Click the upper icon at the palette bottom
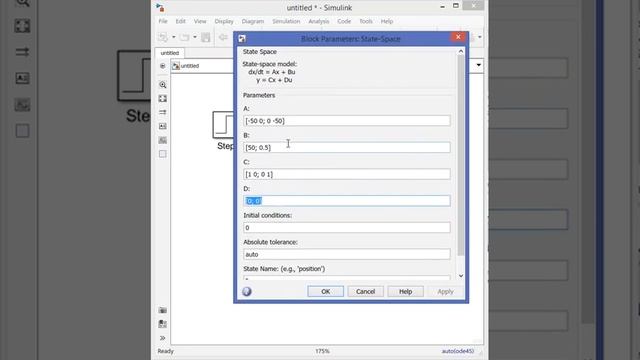The width and height of the screenshot is (640, 360). (x=162, y=310)
